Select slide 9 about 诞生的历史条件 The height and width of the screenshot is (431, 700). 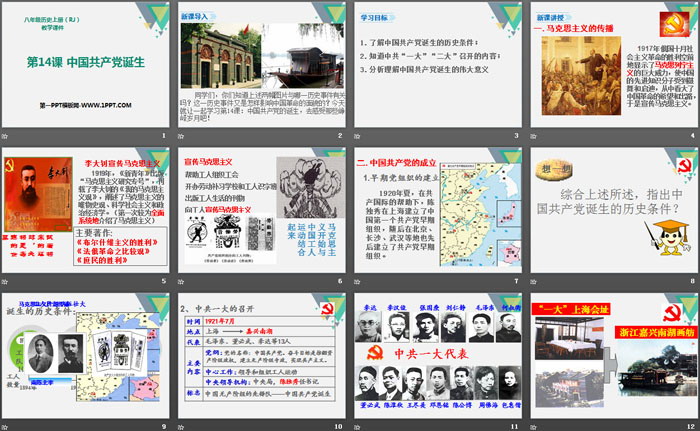pos(85,356)
